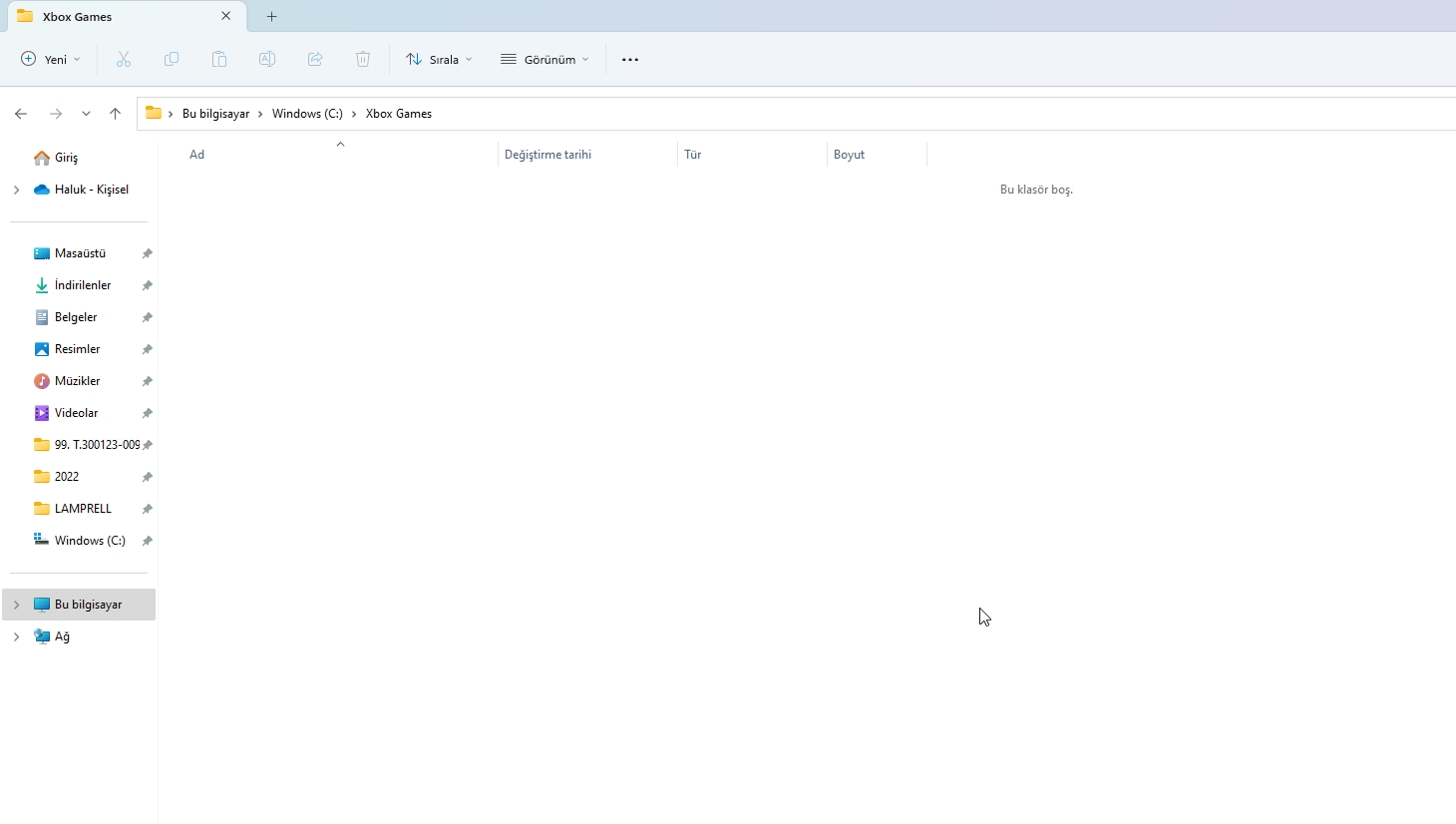This screenshot has height=824, width=1456.
Task: Go back with the left arrow
Action: click(x=21, y=114)
